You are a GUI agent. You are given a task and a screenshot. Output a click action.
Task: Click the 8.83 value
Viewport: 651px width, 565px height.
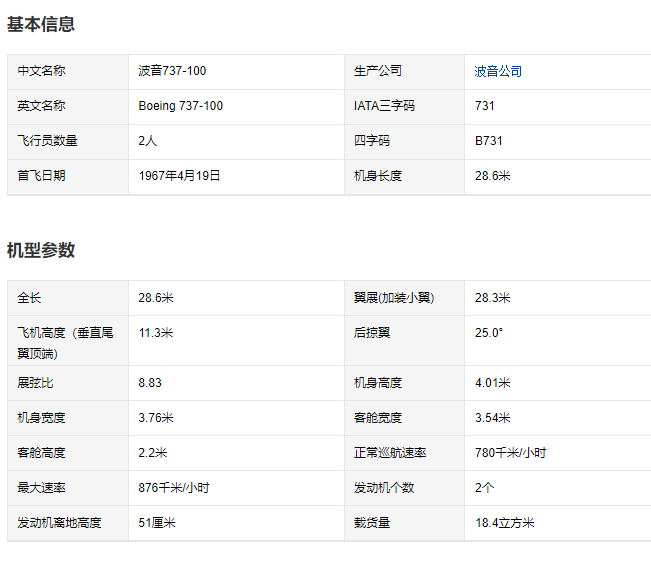(150, 383)
